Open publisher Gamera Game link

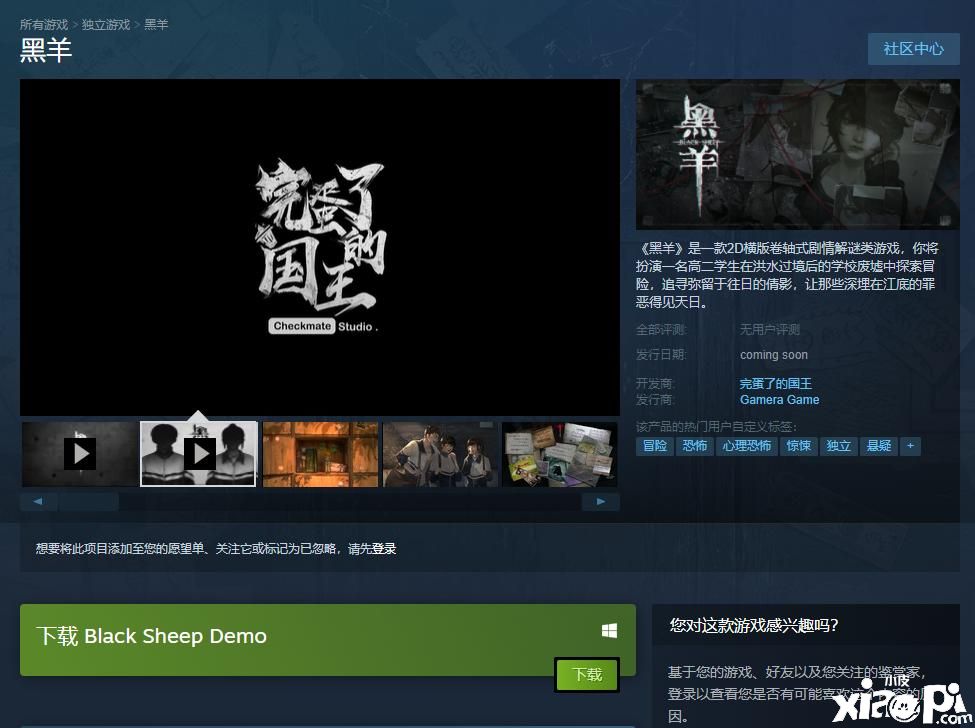click(x=779, y=400)
